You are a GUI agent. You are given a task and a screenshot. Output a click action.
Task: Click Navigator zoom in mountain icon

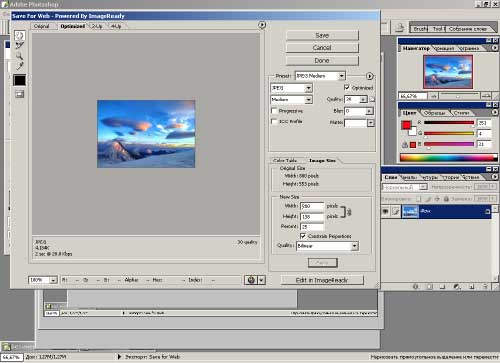[x=486, y=96]
